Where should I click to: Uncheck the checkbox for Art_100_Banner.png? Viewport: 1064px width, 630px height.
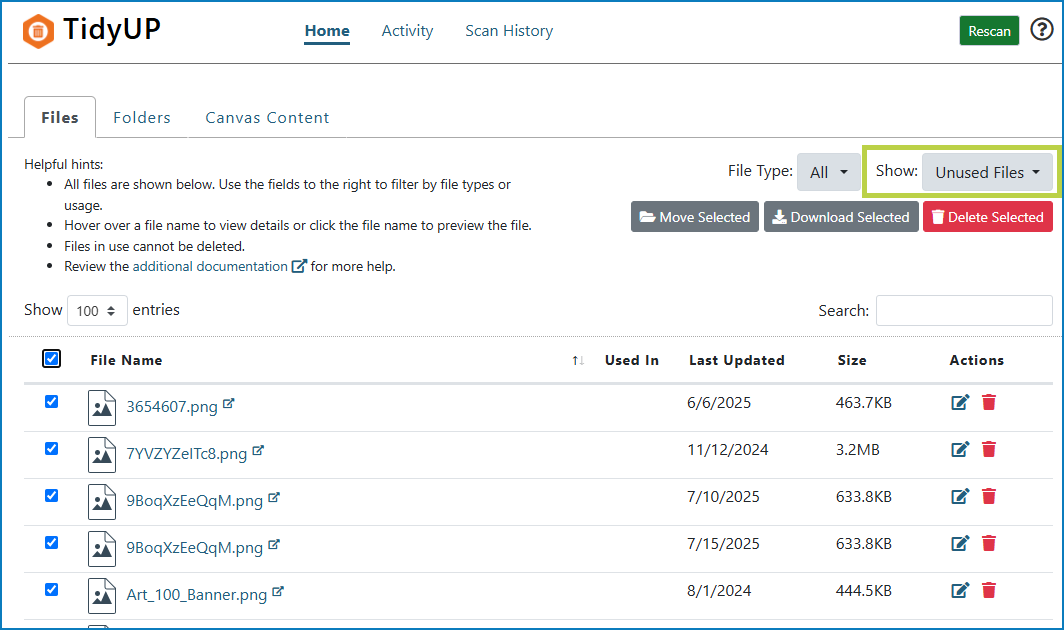tap(52, 590)
